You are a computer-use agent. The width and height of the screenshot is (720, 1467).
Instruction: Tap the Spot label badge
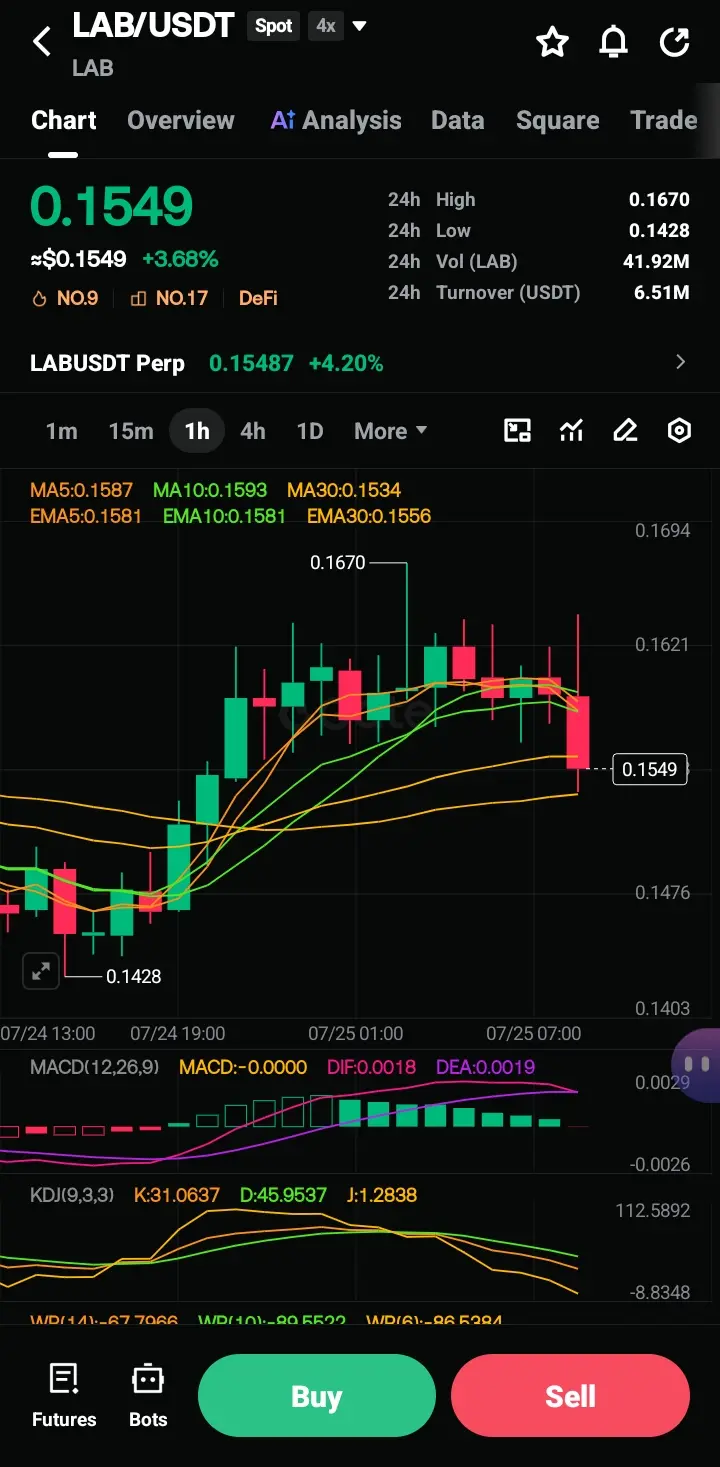click(274, 26)
